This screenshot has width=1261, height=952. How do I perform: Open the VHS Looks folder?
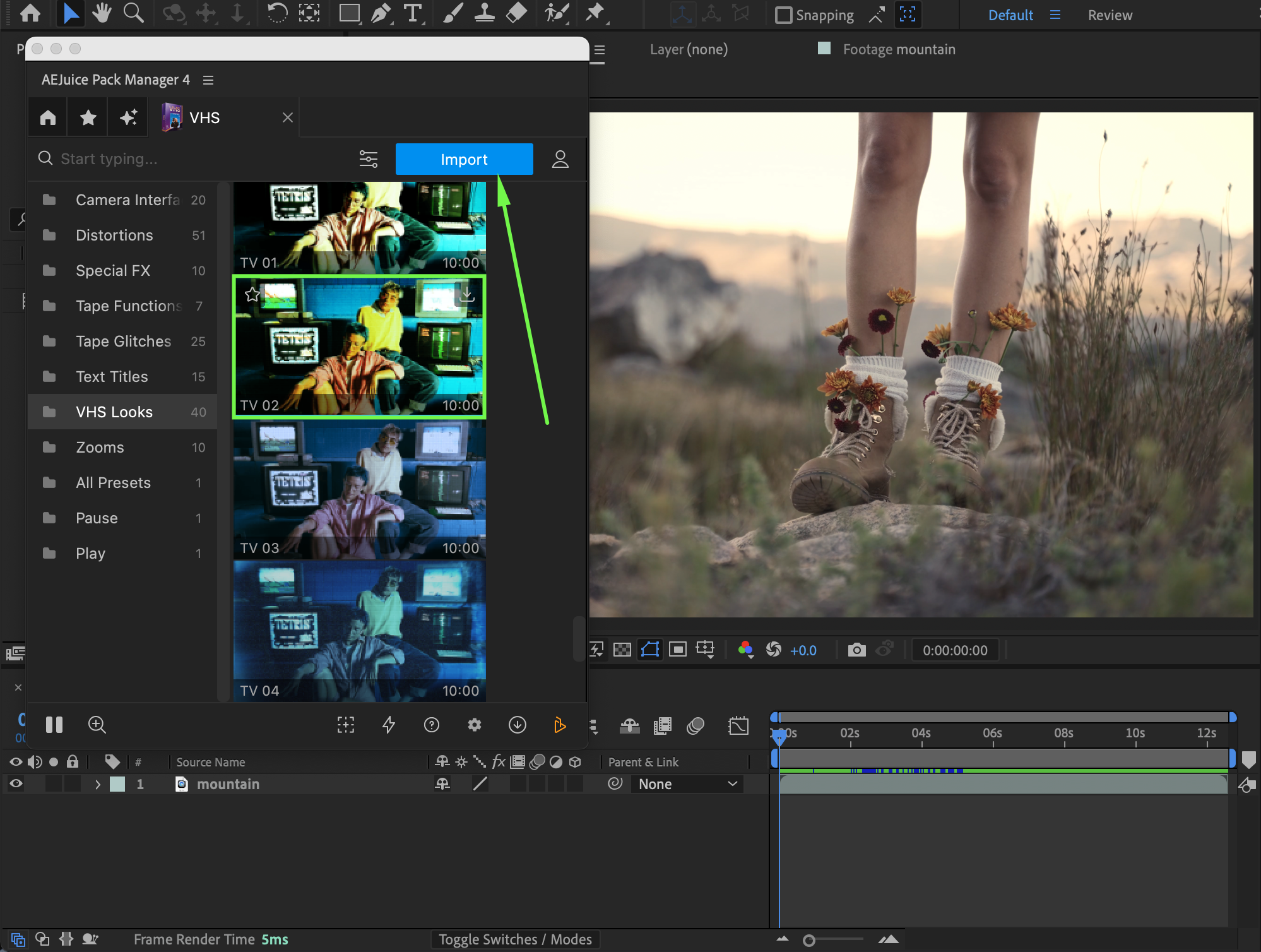123,412
